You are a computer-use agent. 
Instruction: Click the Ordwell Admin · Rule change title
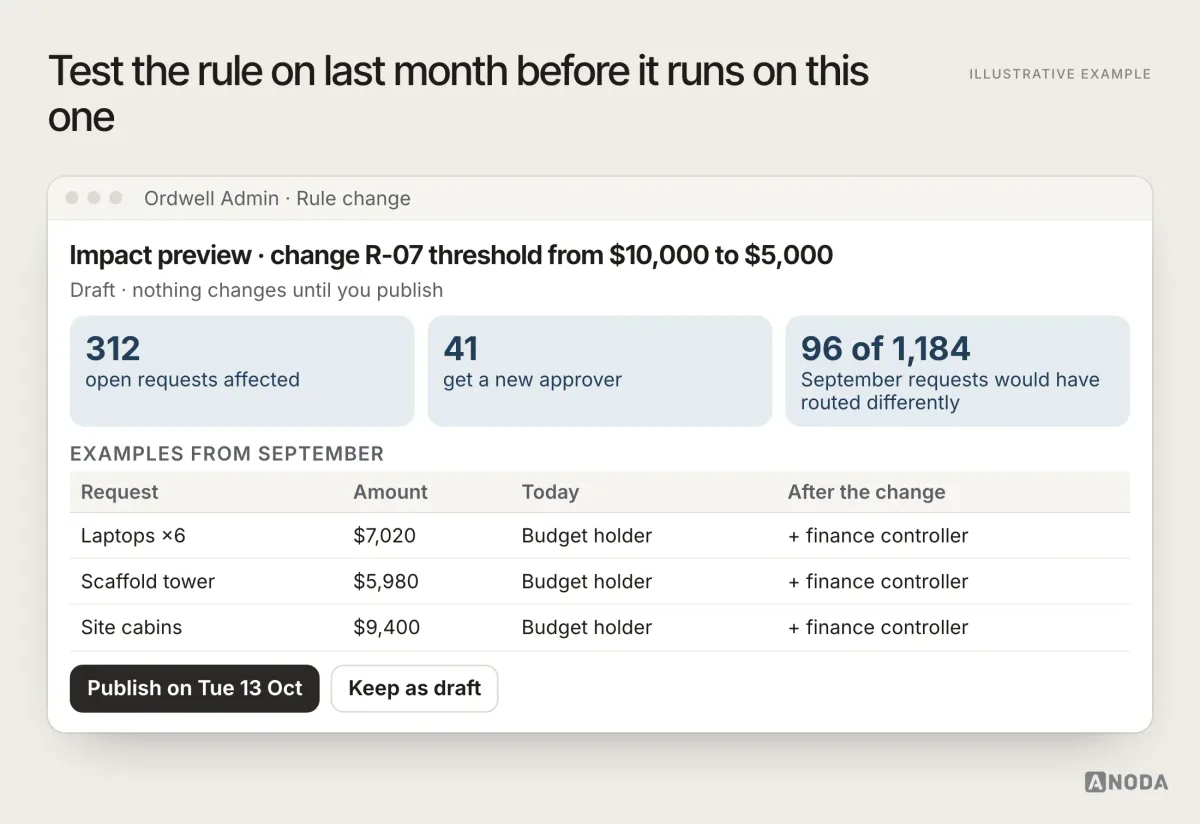click(277, 198)
